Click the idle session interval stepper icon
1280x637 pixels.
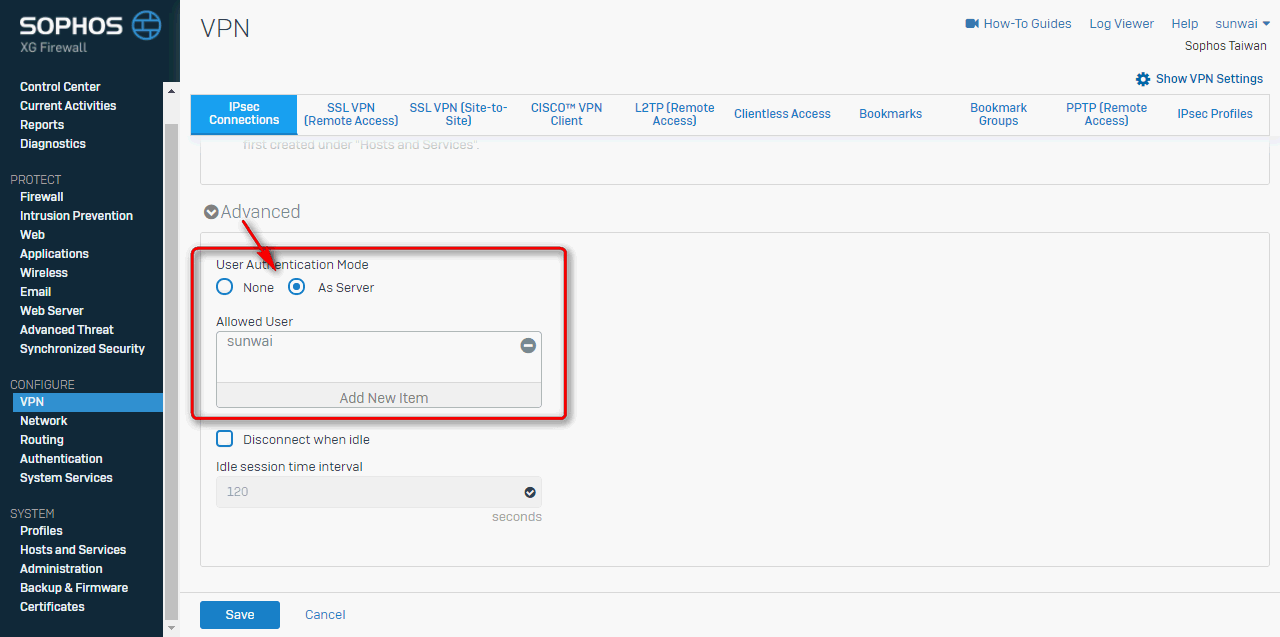[530, 492]
